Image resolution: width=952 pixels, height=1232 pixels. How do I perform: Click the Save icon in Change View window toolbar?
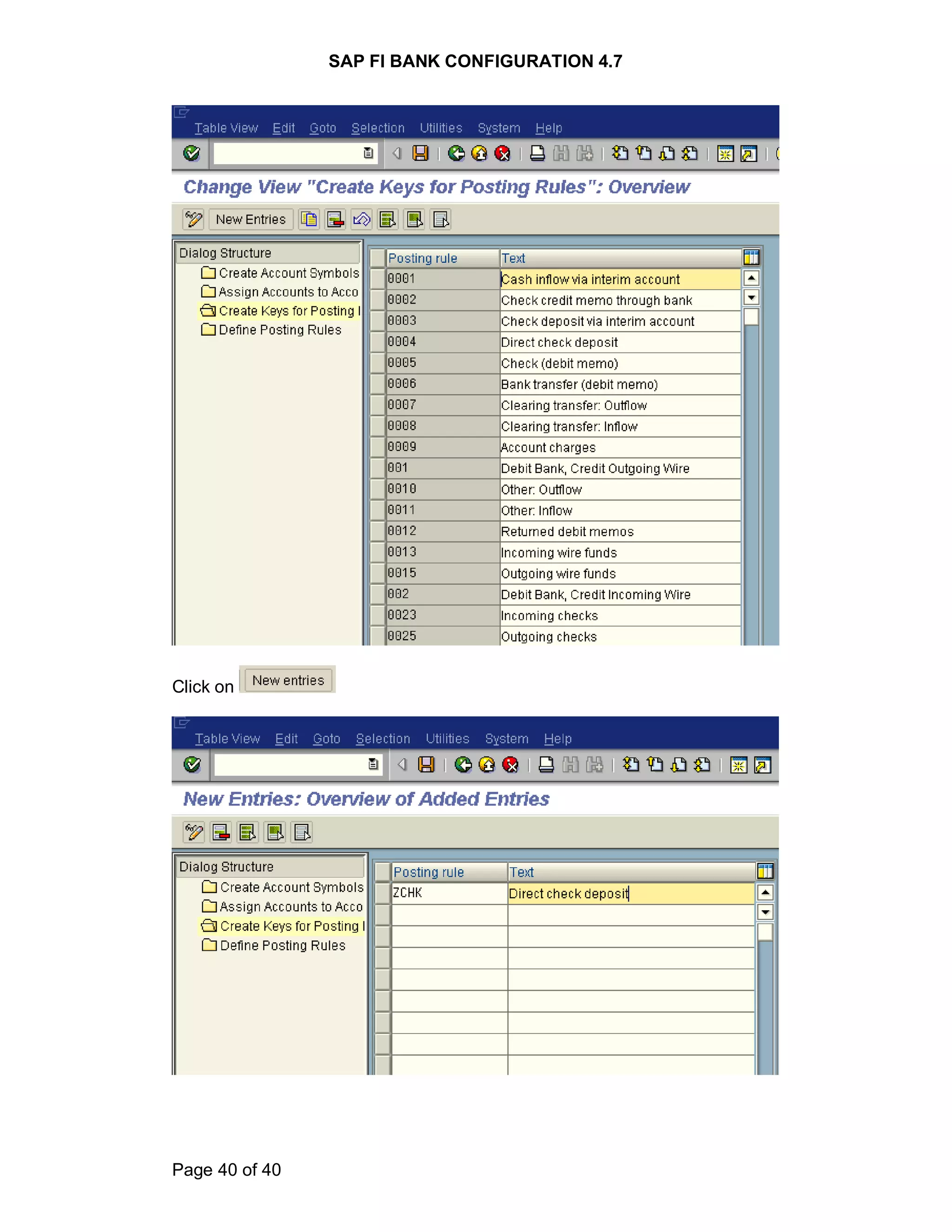point(420,153)
